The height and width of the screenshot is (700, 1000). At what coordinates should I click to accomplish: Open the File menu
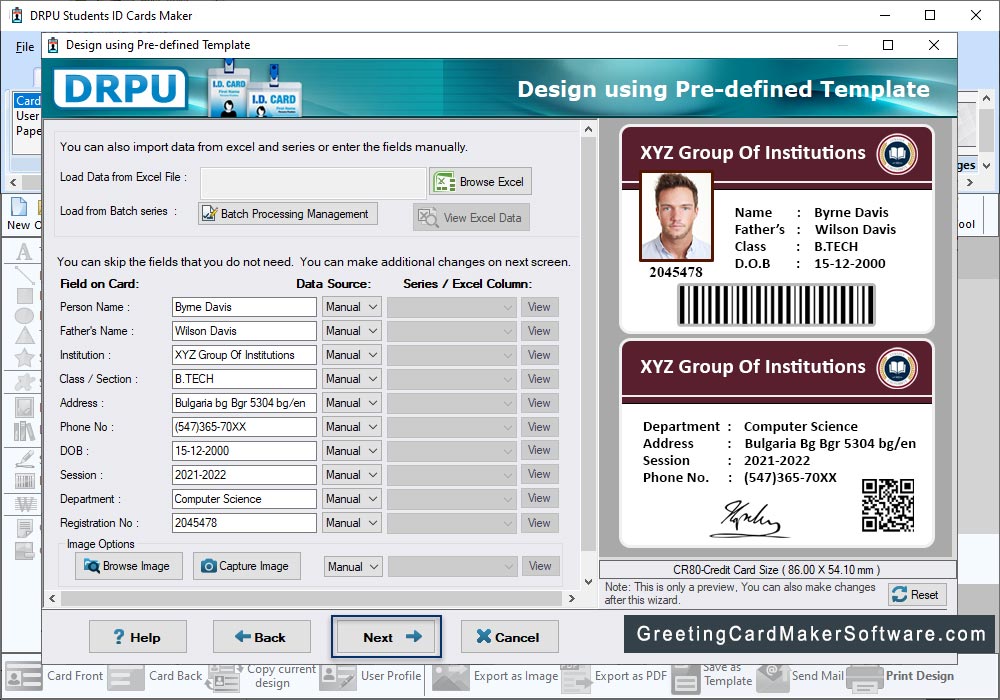(x=25, y=47)
